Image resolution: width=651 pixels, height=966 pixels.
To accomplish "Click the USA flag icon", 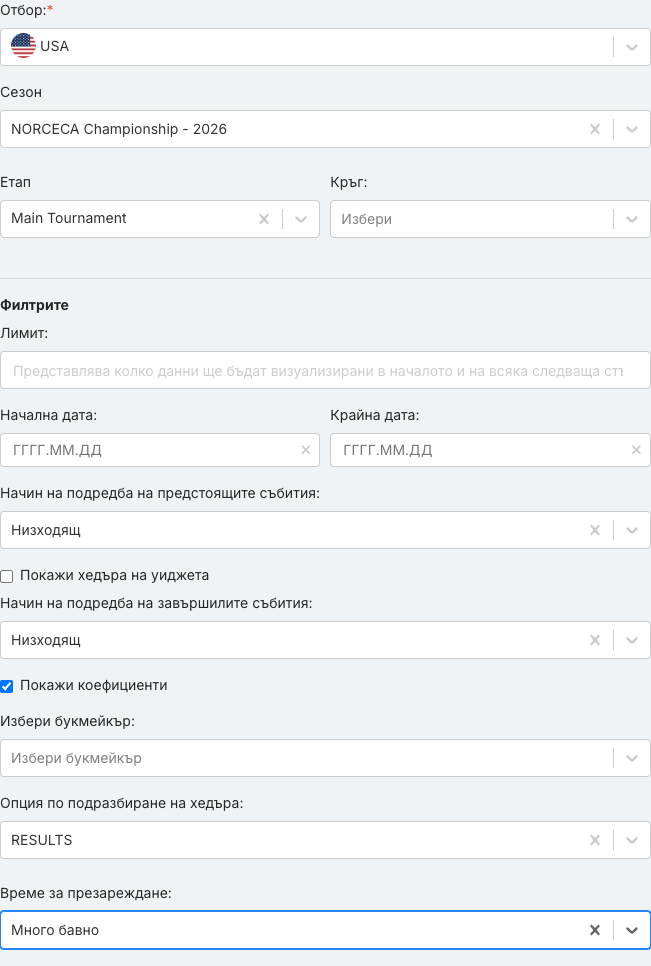I will 23,46.
